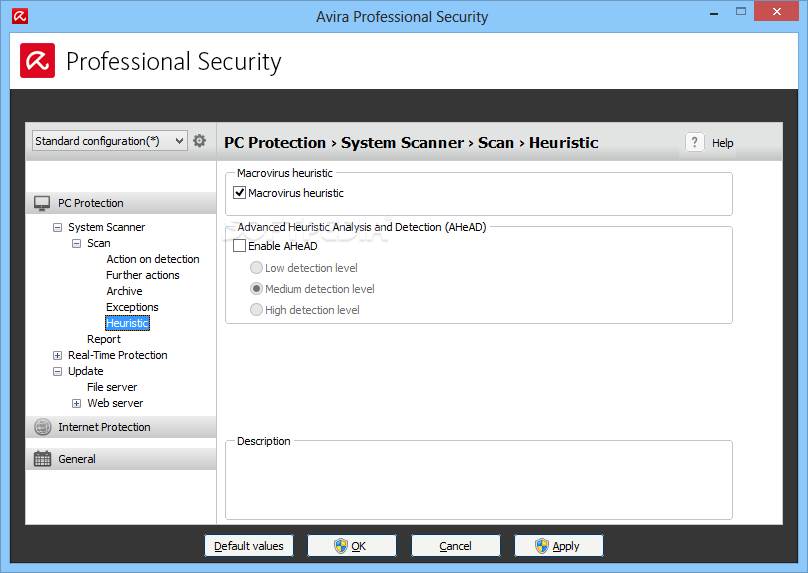Click the Internet Protection globe icon
This screenshot has width=808, height=573.
pos(43,427)
